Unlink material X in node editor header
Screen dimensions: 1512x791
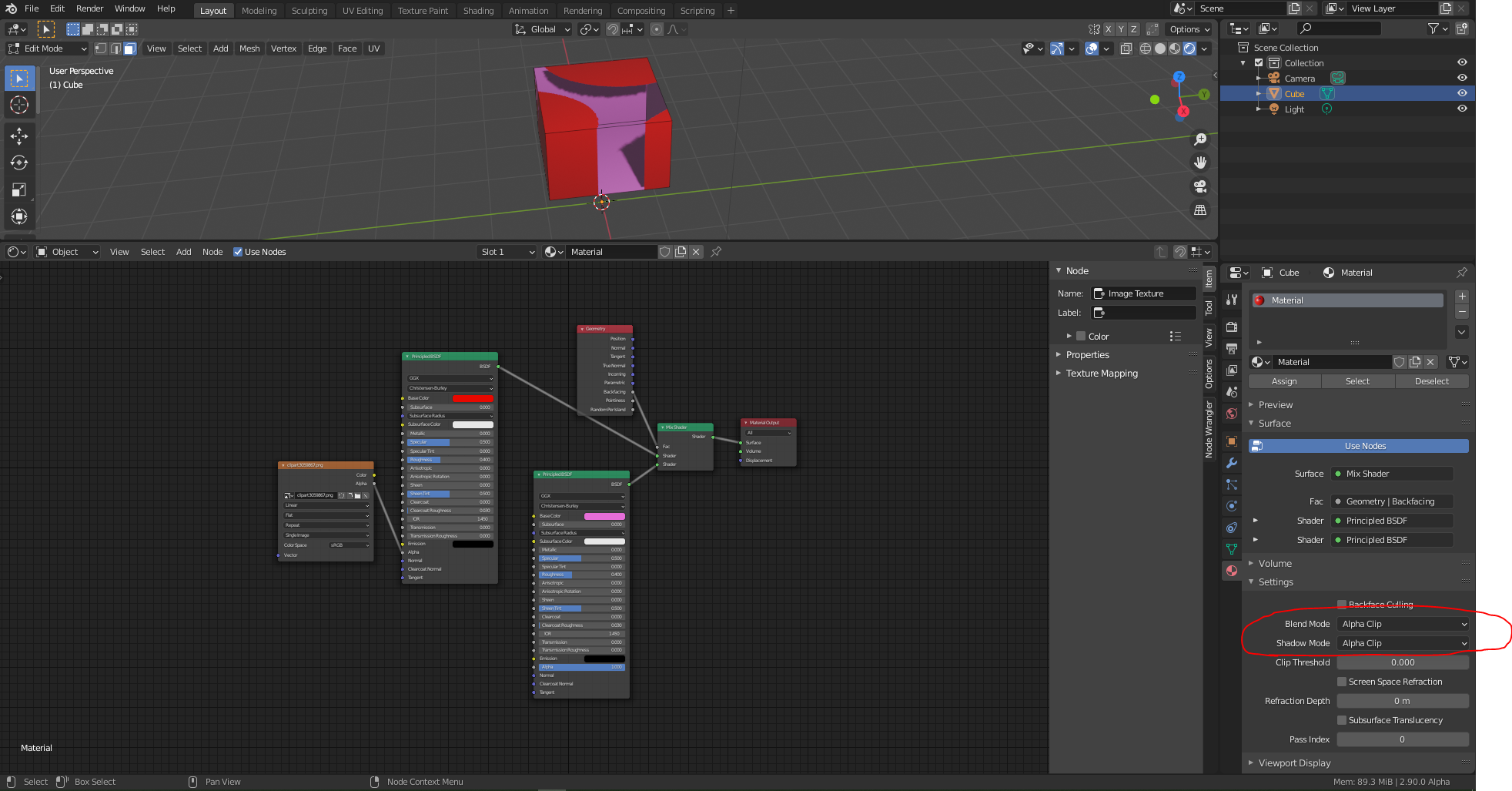696,252
